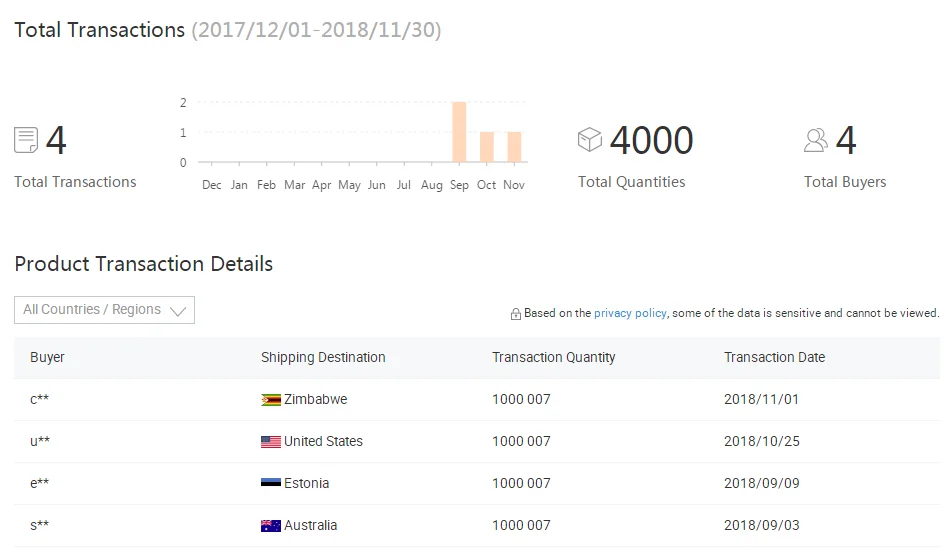Click the Australia flag icon
This screenshot has height=552, width=949.
[x=271, y=526]
